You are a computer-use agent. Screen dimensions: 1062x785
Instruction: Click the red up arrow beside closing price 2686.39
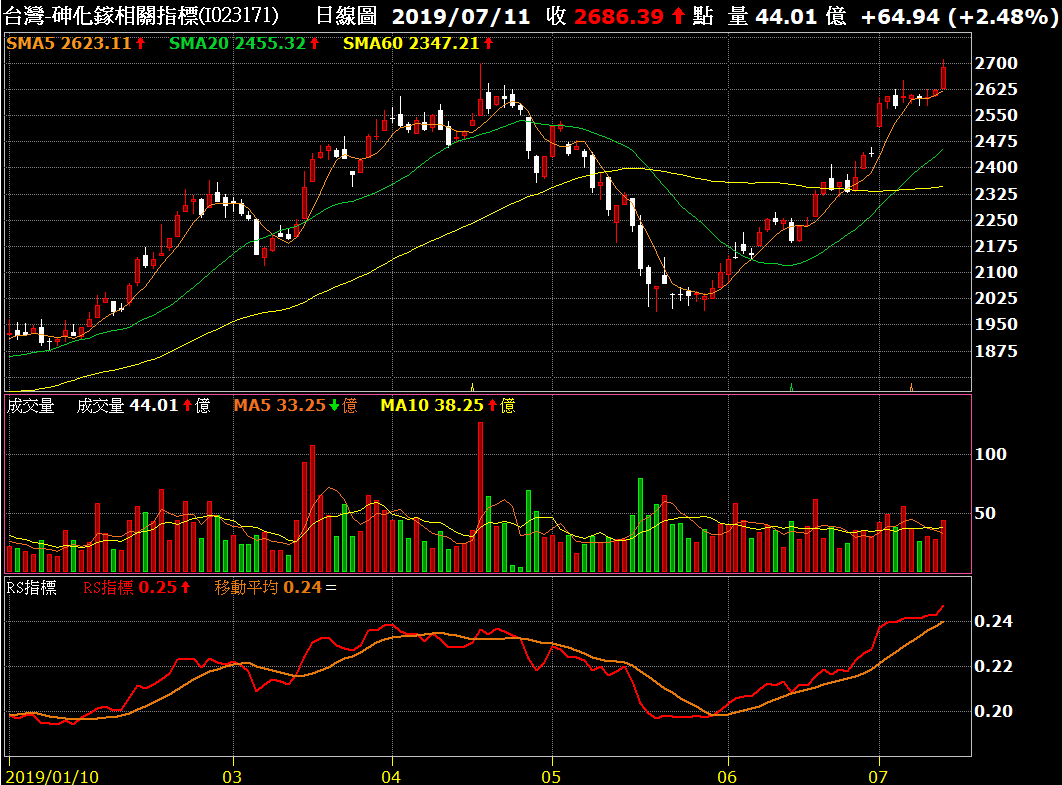click(x=679, y=17)
